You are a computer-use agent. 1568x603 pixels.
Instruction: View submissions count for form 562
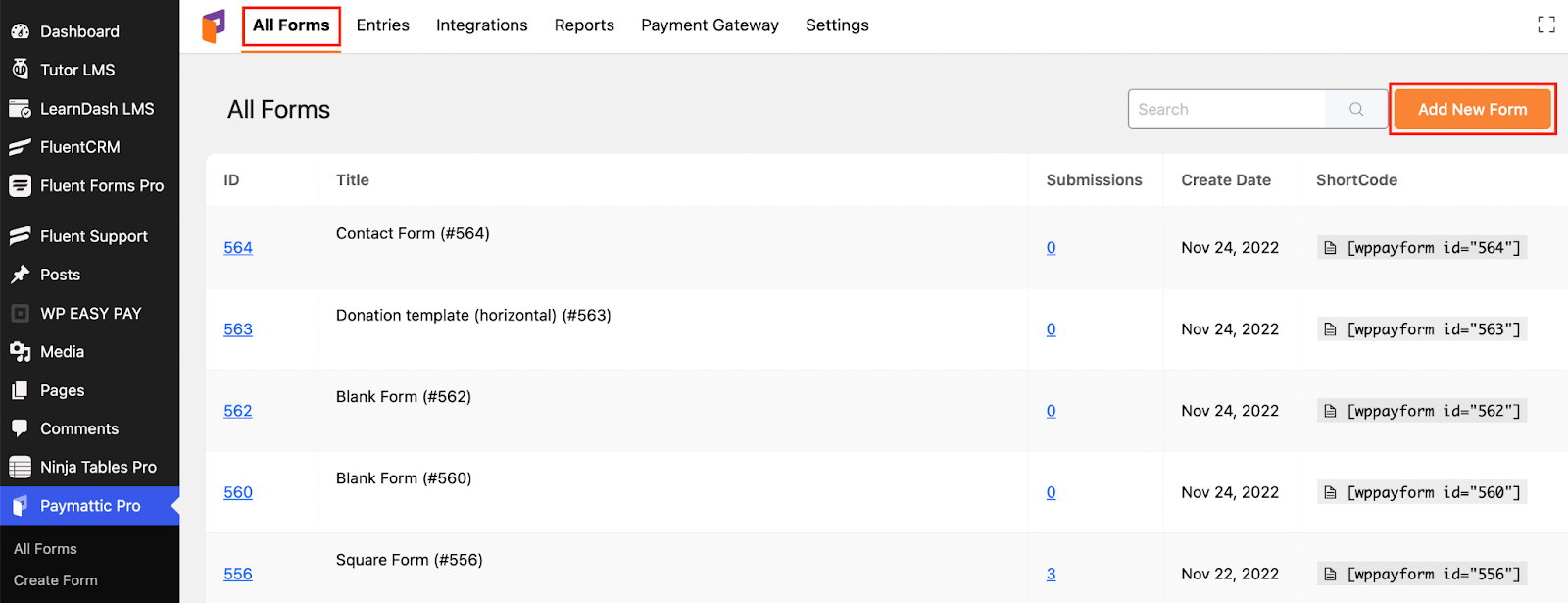[1051, 411]
